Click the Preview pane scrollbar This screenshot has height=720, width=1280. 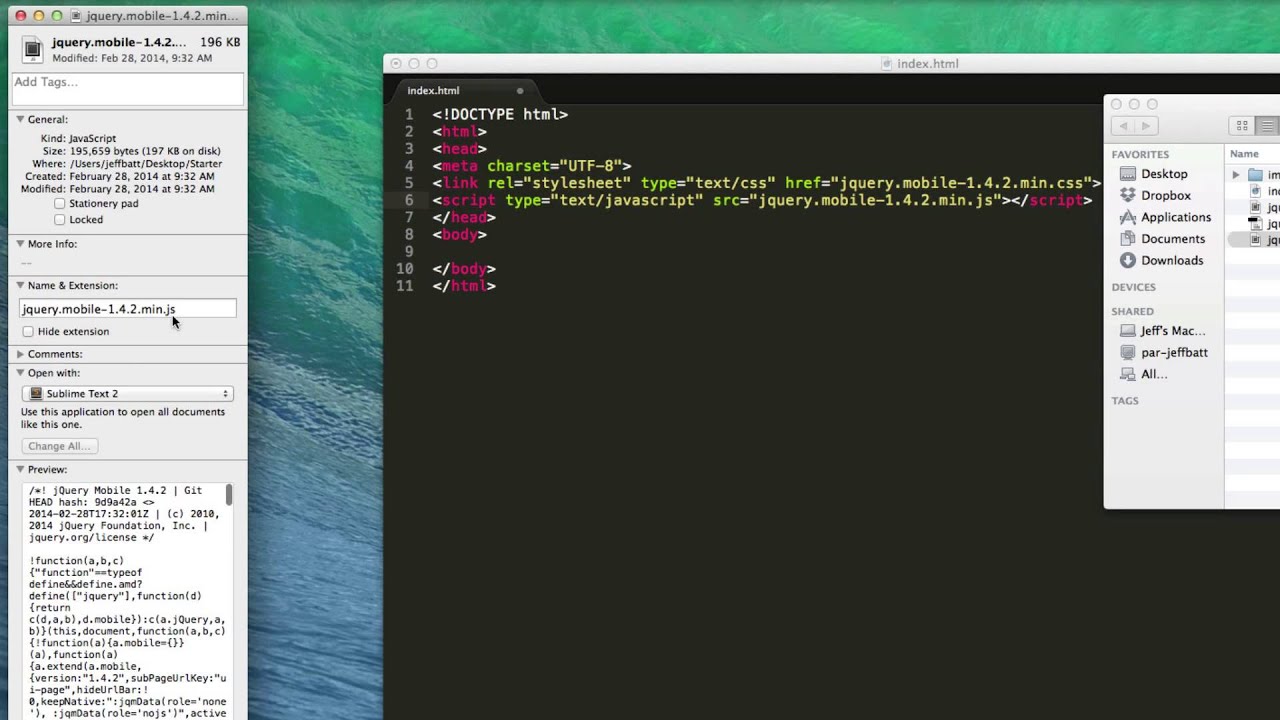[x=229, y=495]
